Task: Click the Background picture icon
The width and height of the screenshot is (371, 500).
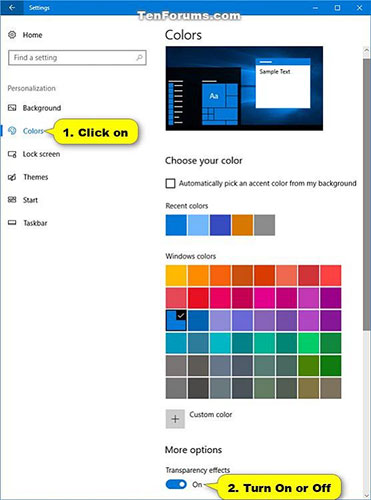Action: (x=12, y=108)
